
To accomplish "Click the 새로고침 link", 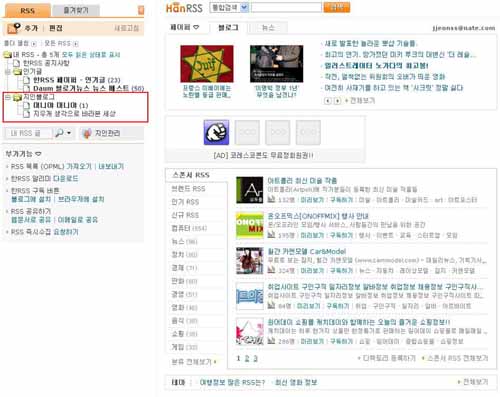I will click(127, 28).
